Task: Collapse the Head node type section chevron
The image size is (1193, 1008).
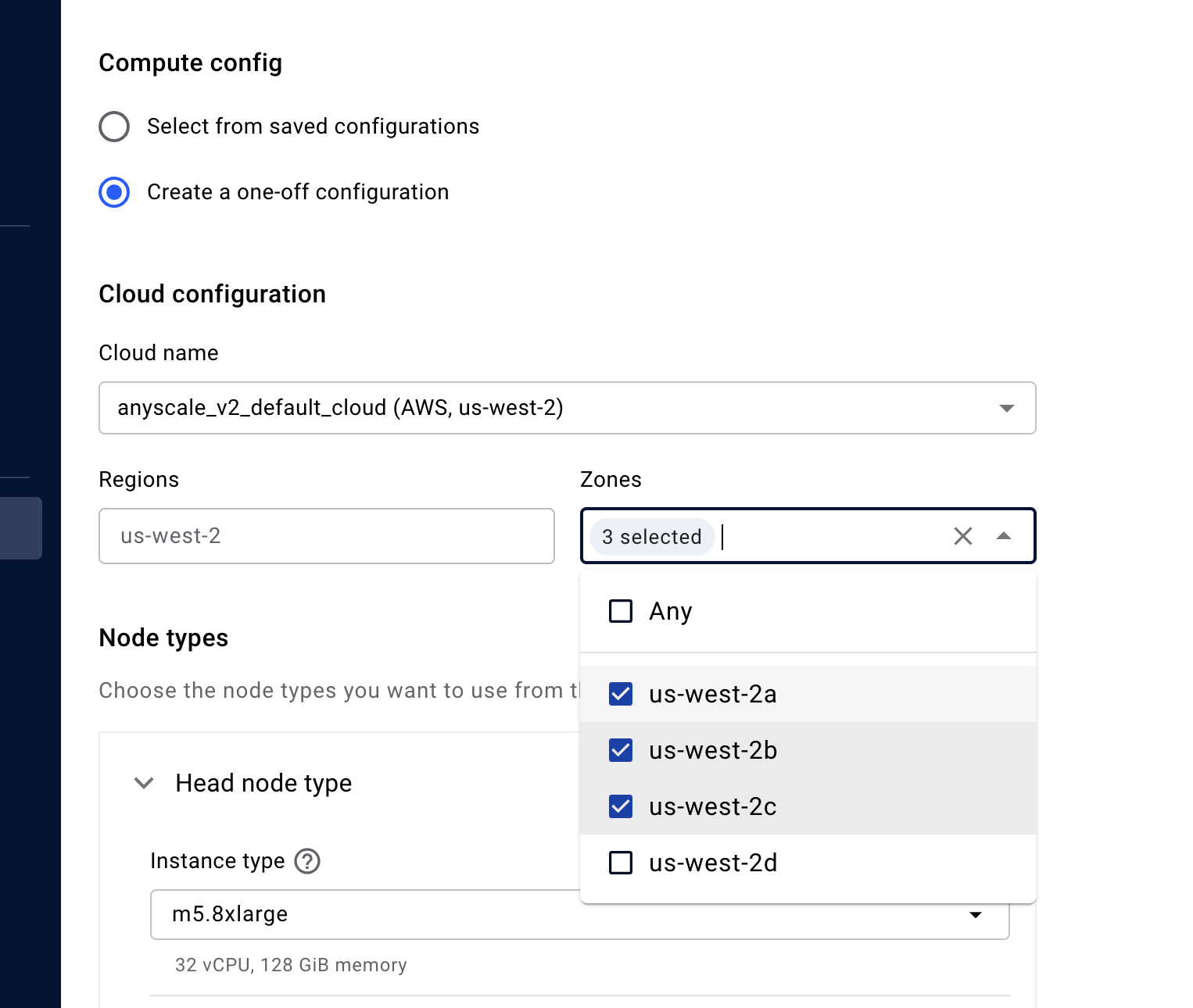Action: coord(144,783)
